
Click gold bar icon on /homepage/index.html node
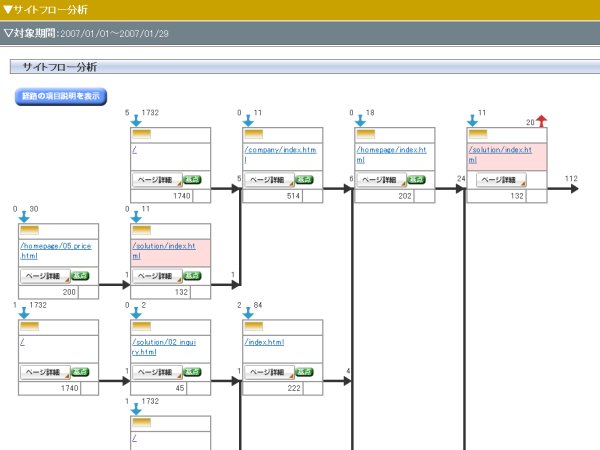pyautogui.click(x=365, y=134)
